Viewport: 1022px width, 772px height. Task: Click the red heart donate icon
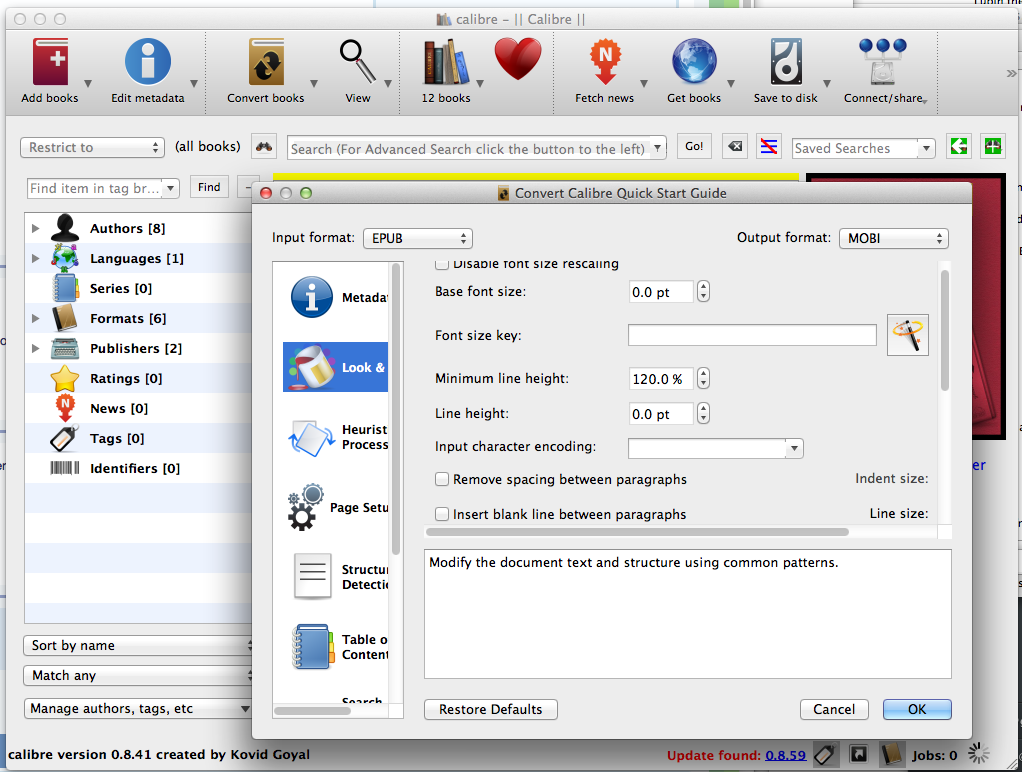point(518,59)
